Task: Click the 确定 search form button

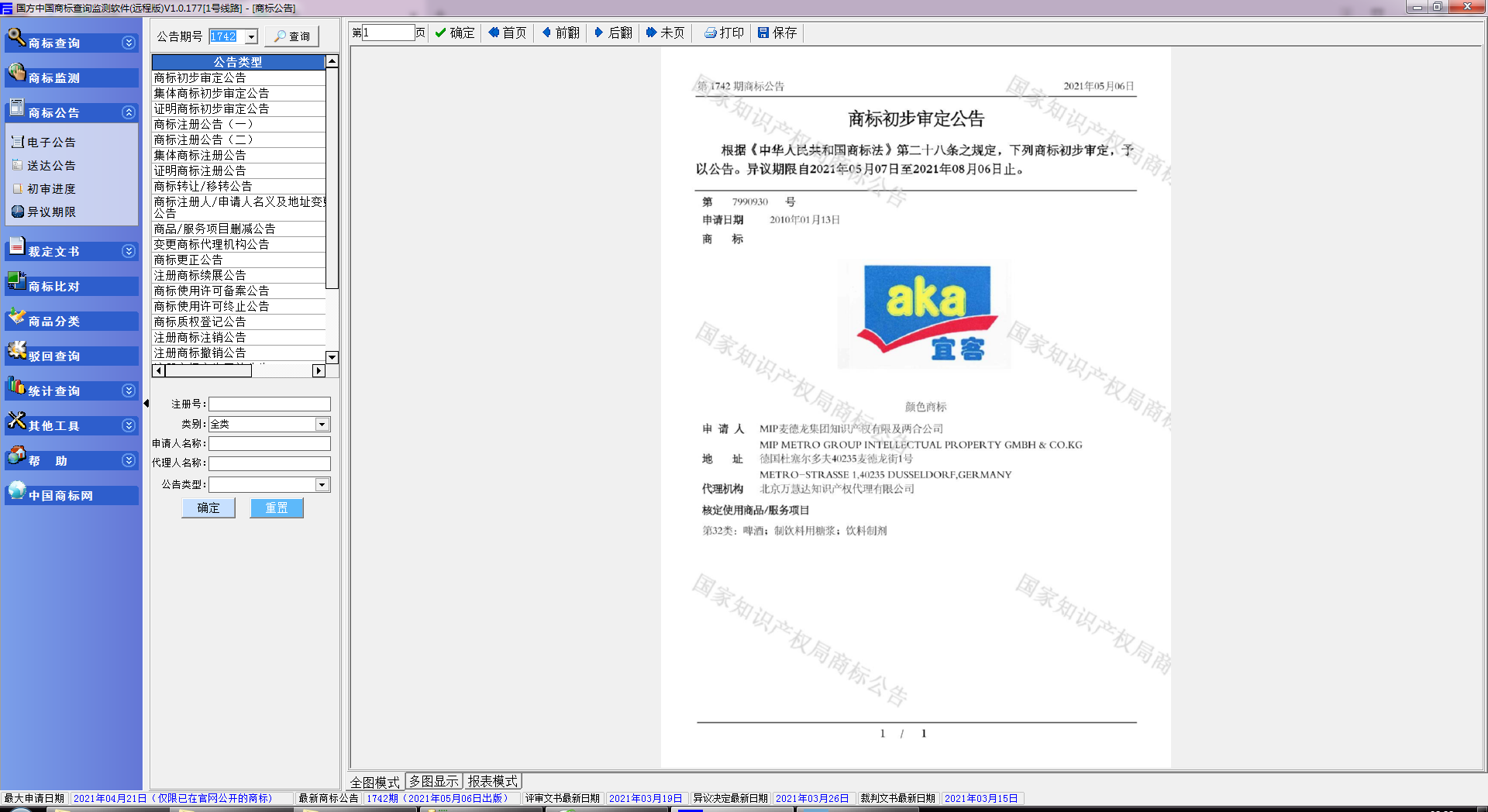Action: click(208, 507)
